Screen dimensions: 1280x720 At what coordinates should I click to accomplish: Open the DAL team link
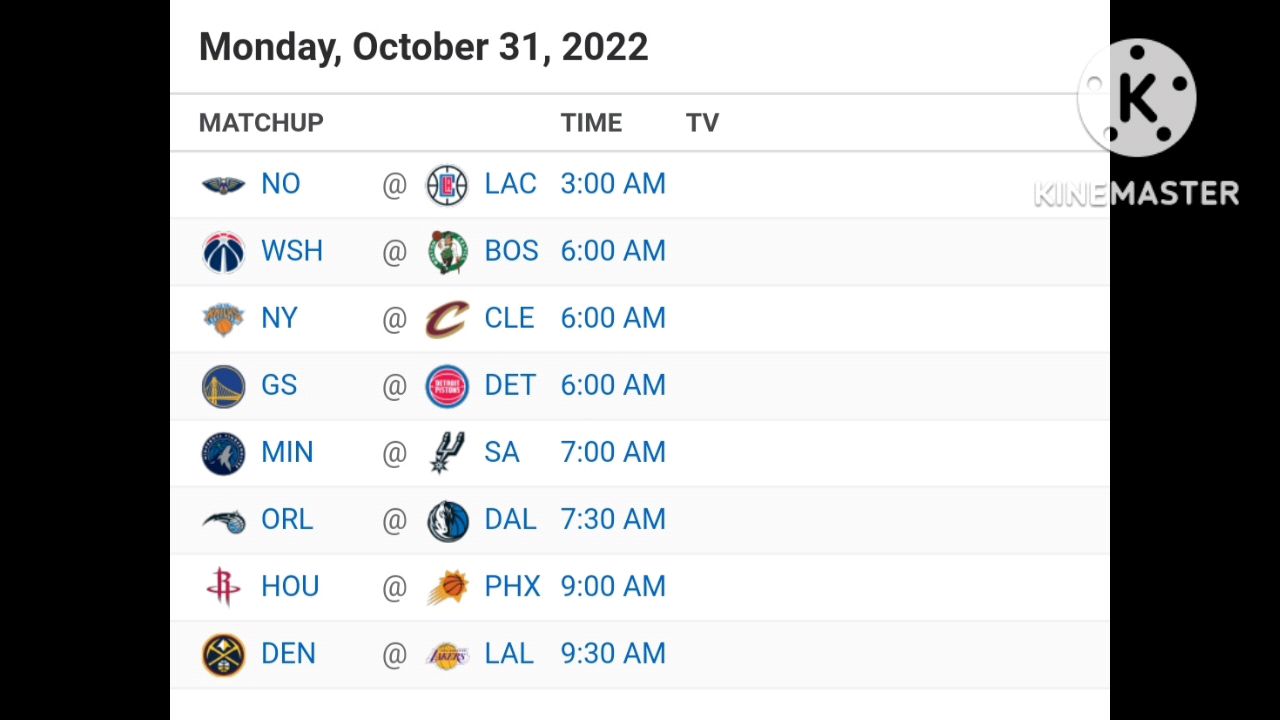tap(510, 519)
